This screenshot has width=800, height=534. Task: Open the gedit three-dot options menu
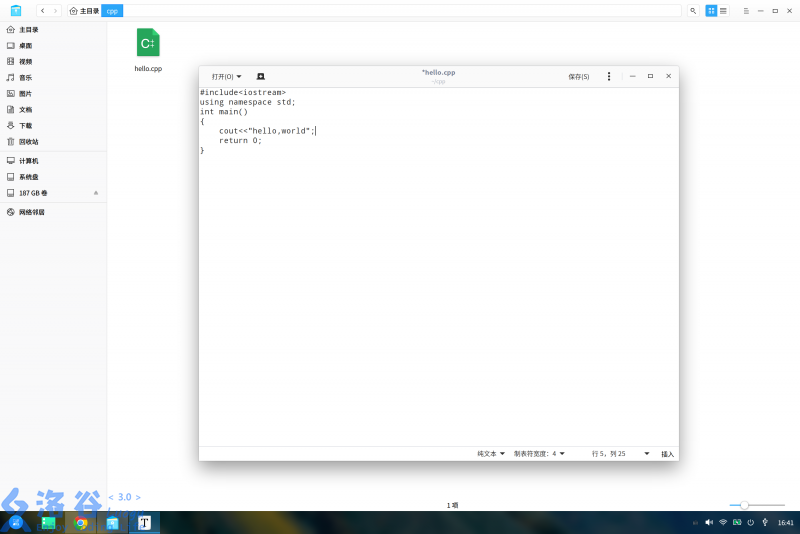(609, 76)
